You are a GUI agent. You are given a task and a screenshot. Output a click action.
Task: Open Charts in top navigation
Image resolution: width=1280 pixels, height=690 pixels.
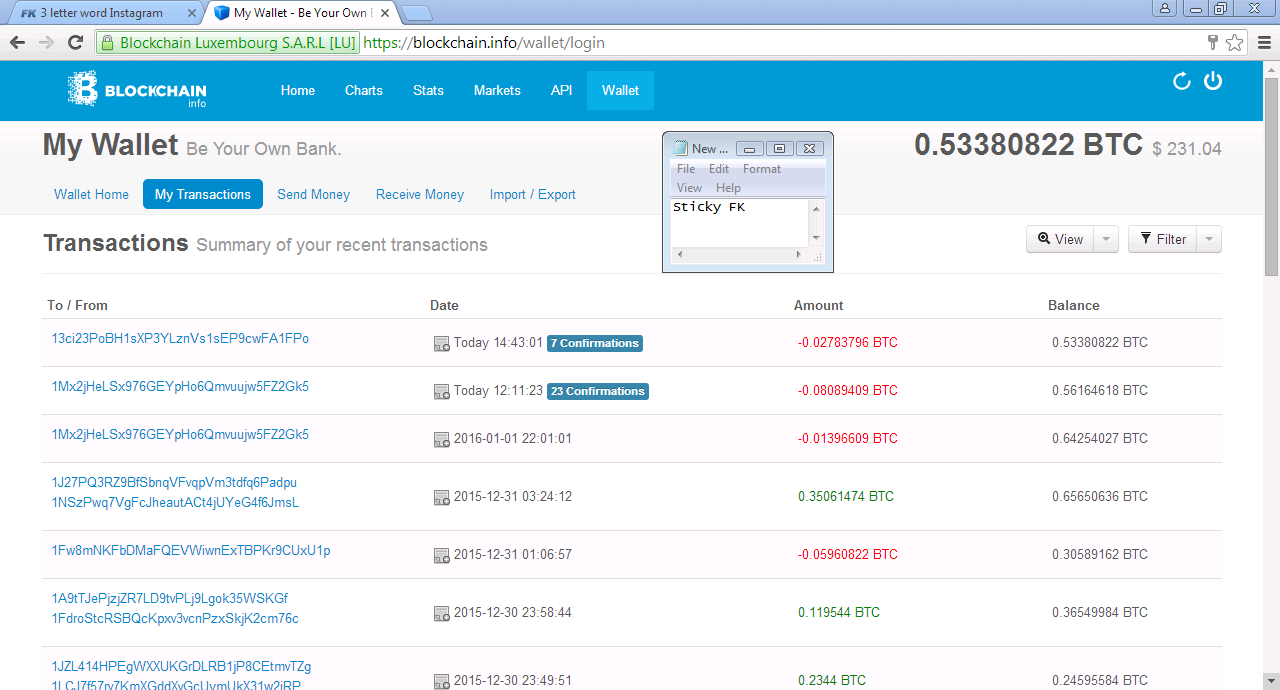(x=364, y=90)
